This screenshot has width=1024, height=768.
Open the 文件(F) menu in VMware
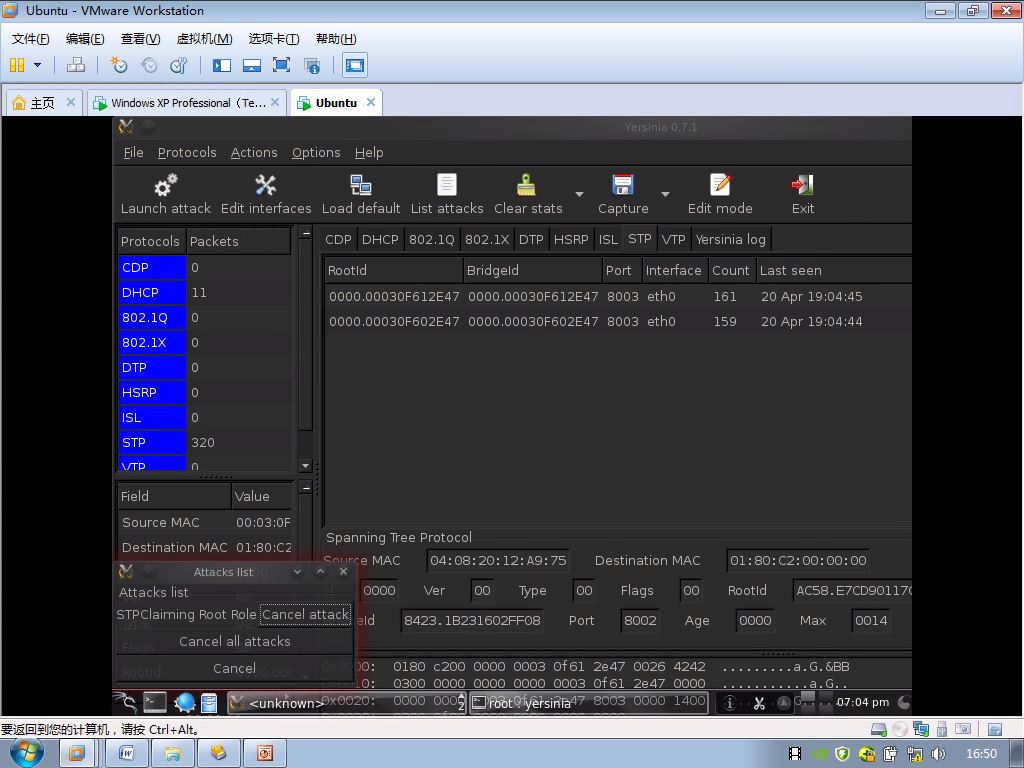(30, 39)
